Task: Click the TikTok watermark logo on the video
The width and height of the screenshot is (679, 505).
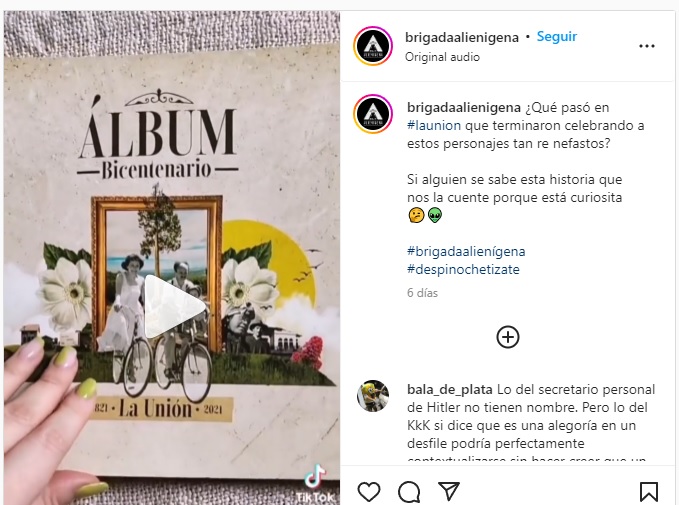Action: [315, 483]
